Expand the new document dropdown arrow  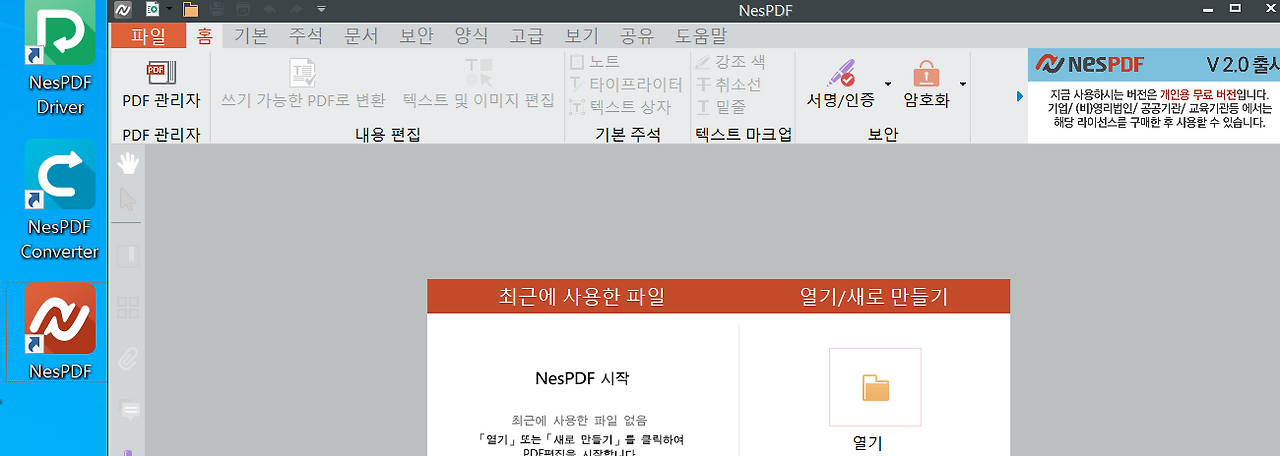170,10
